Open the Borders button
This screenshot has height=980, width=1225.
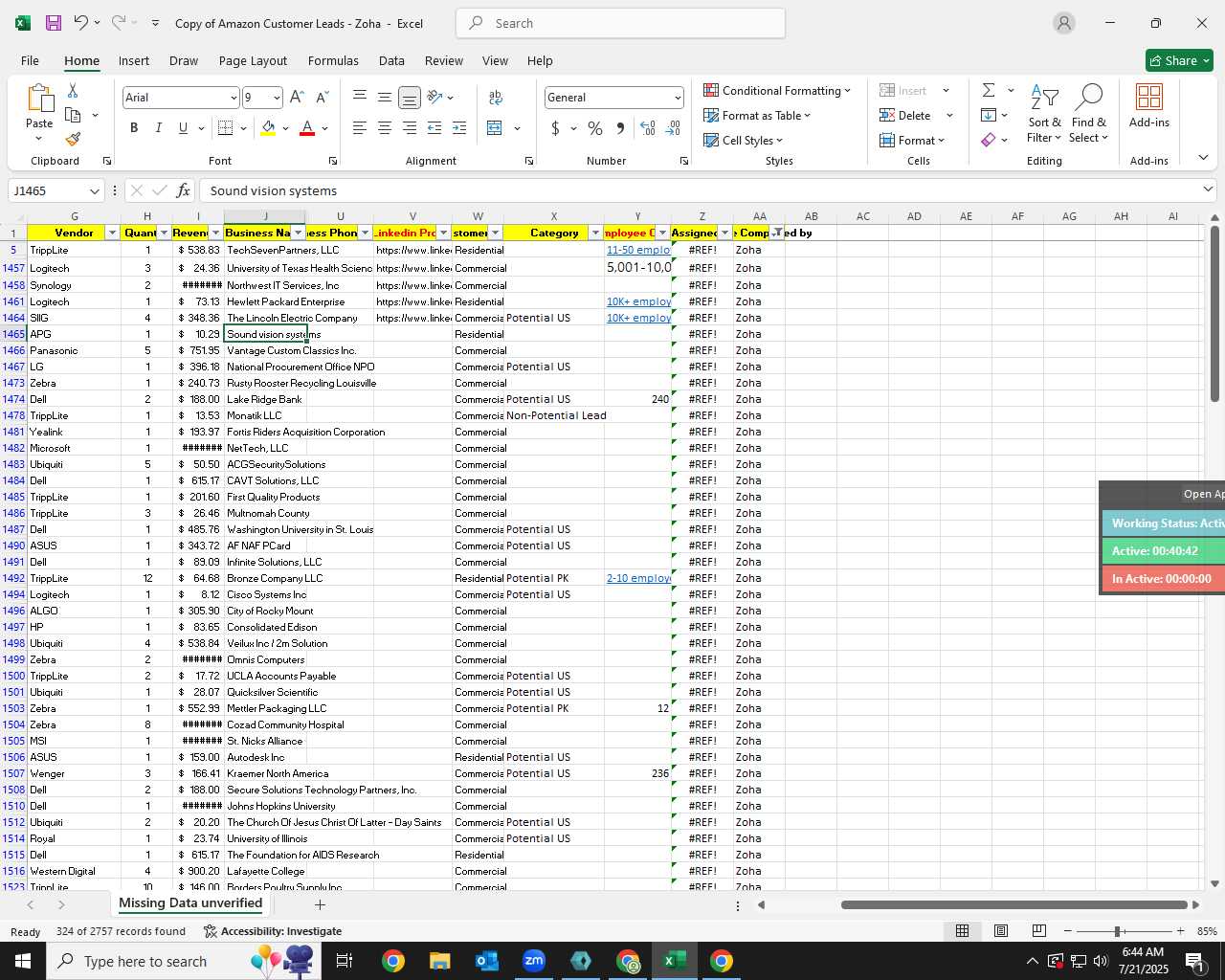pyautogui.click(x=226, y=128)
